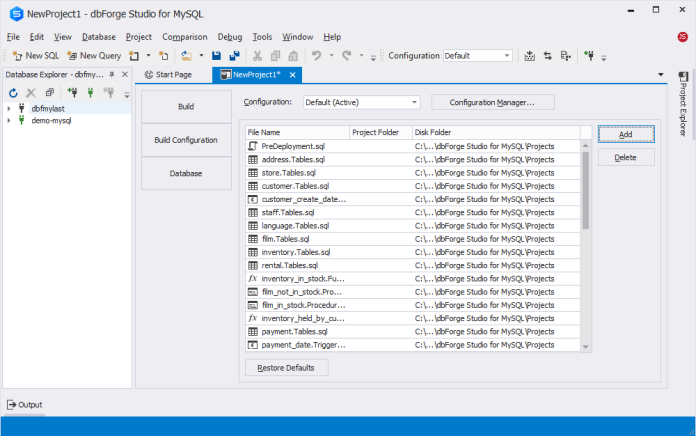Select the demo-mysql connection
Viewport: 696px width, 436px height.
tap(51, 120)
